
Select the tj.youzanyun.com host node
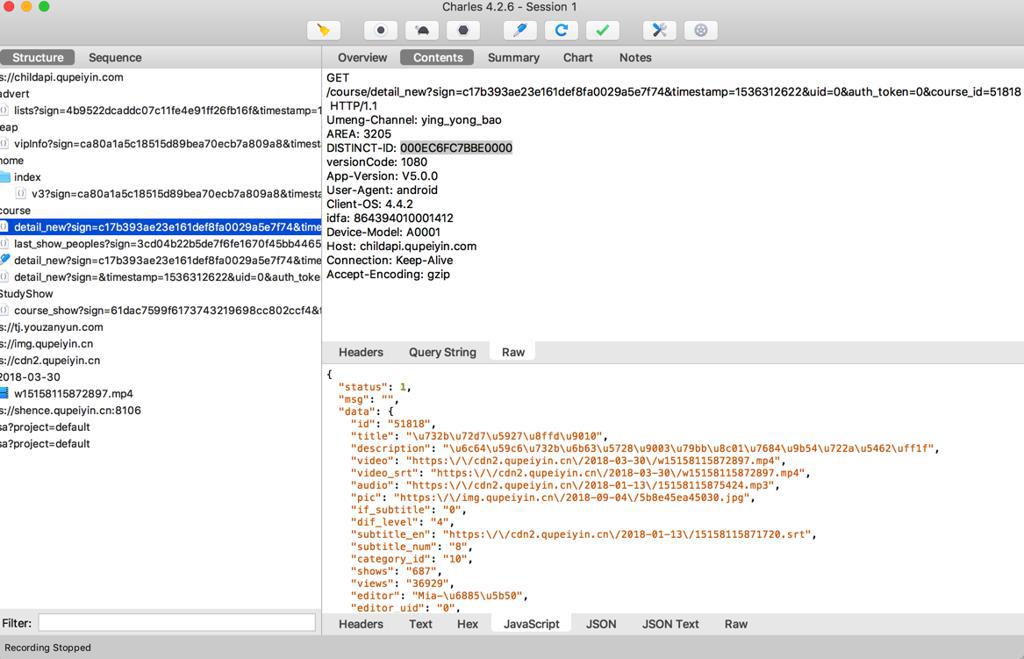click(52, 327)
